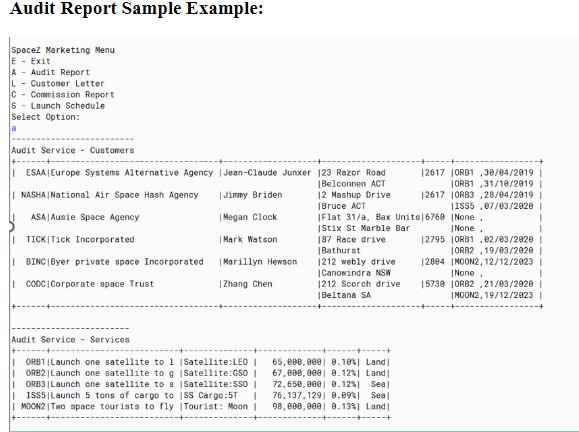The width and height of the screenshot is (579, 432).
Task: Click 'Tick Incorporated' name
Action: click(x=92, y=239)
